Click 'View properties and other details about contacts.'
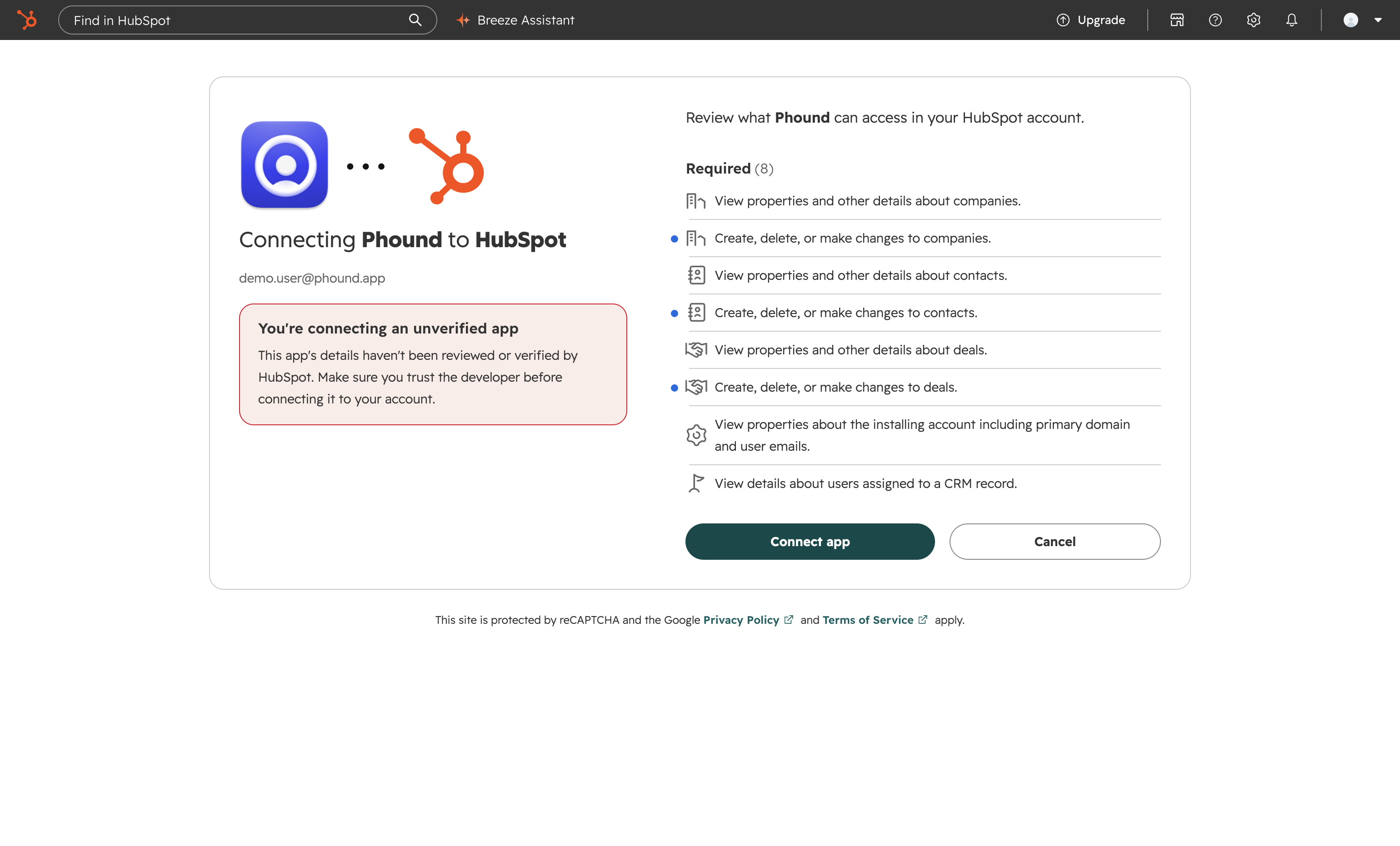 click(861, 275)
